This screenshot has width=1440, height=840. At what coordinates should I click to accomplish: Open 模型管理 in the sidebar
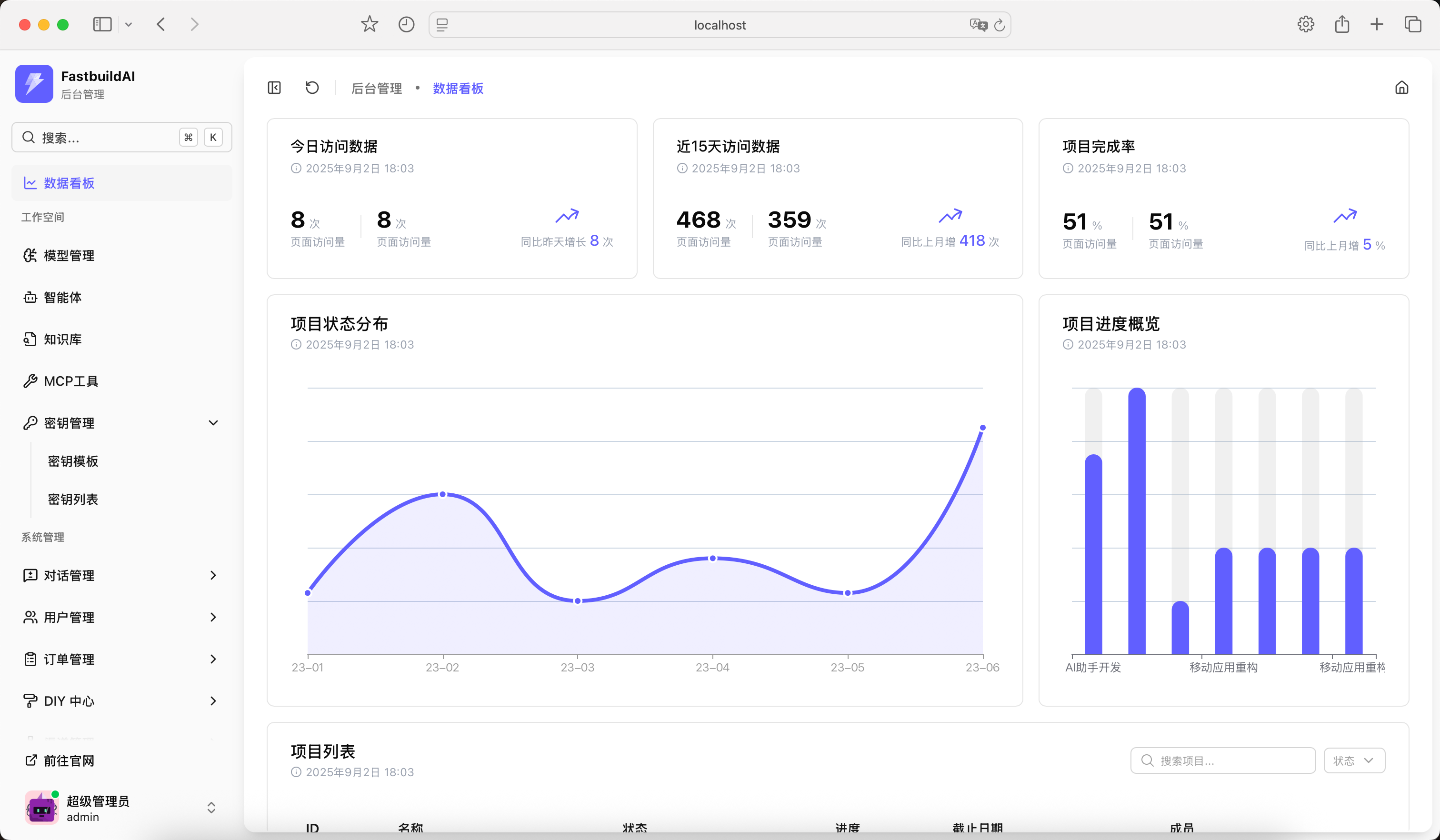[69, 255]
